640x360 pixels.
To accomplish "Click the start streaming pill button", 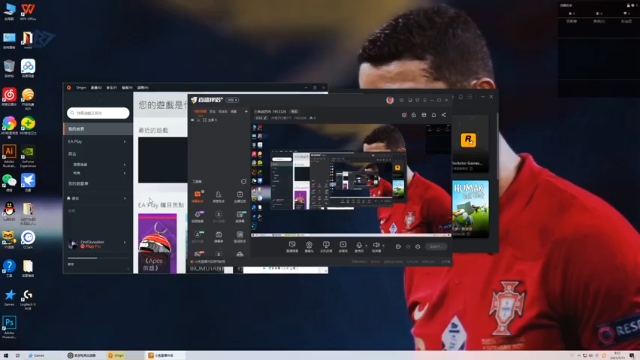I will click(436, 247).
